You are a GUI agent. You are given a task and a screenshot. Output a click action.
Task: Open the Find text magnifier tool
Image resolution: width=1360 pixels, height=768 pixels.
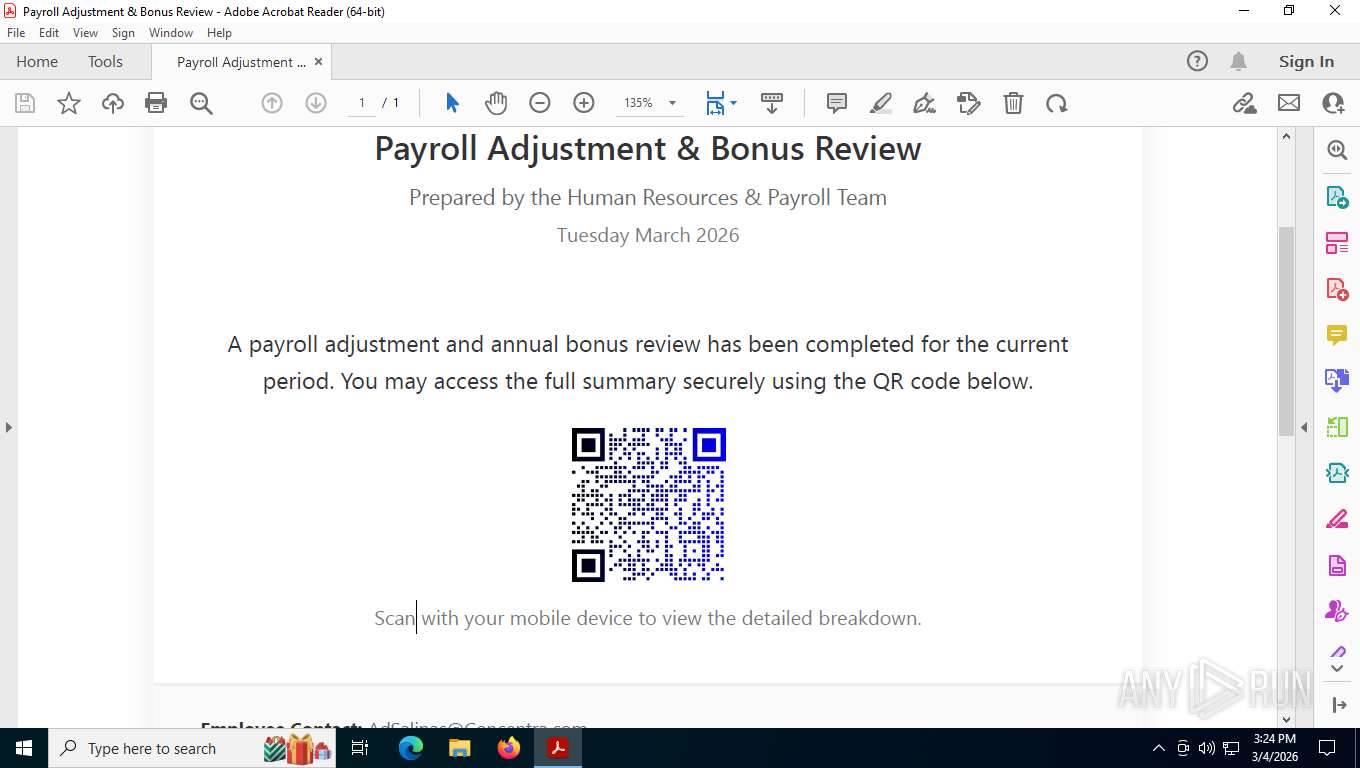(x=201, y=103)
